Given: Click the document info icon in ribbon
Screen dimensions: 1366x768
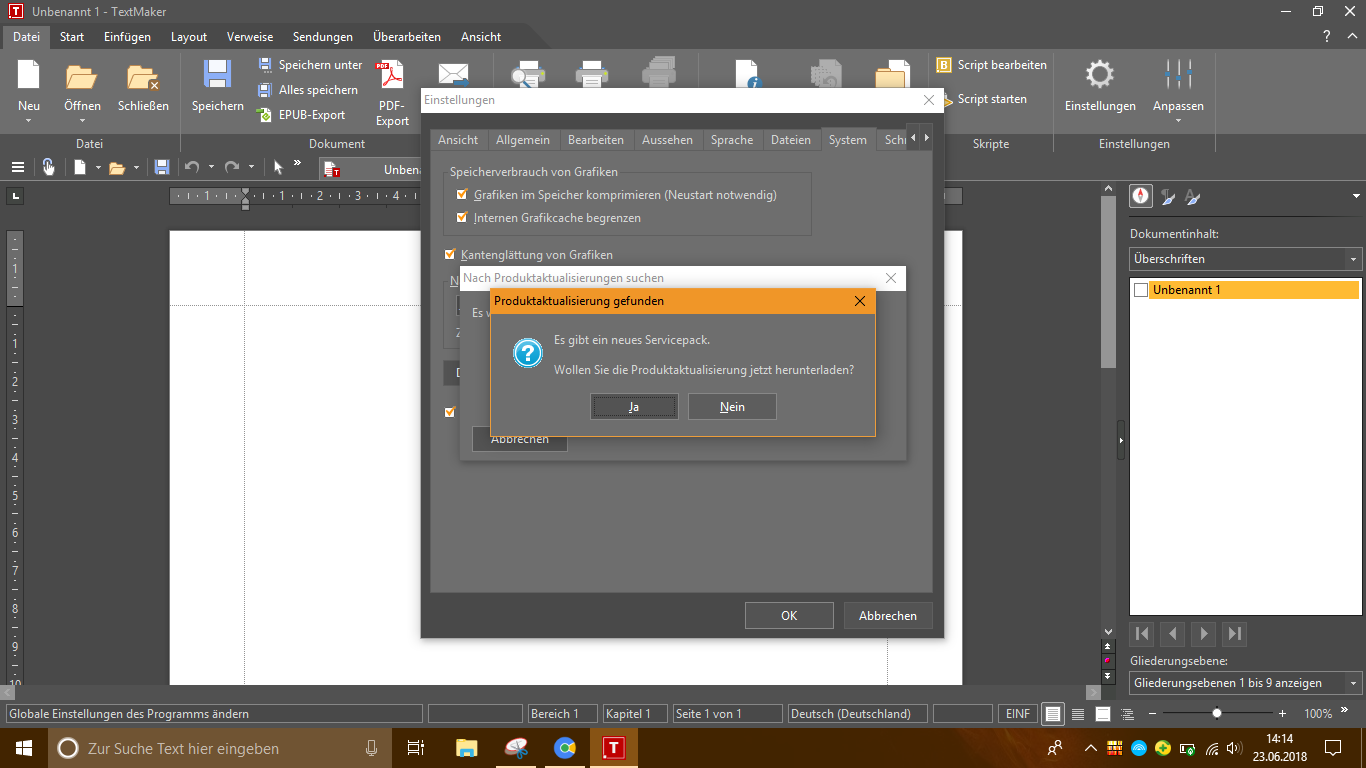Looking at the screenshot, I should pyautogui.click(x=748, y=75).
